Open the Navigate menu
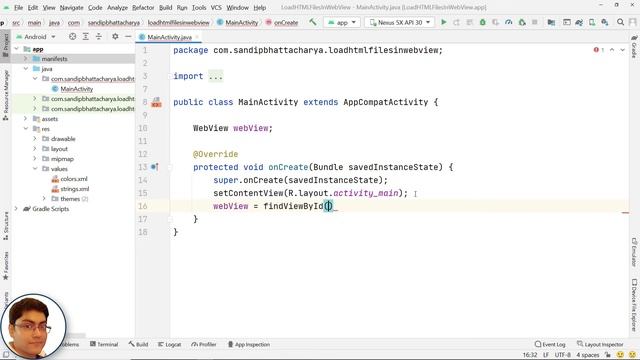Viewport: 640px width, 360px height. click(71, 7)
